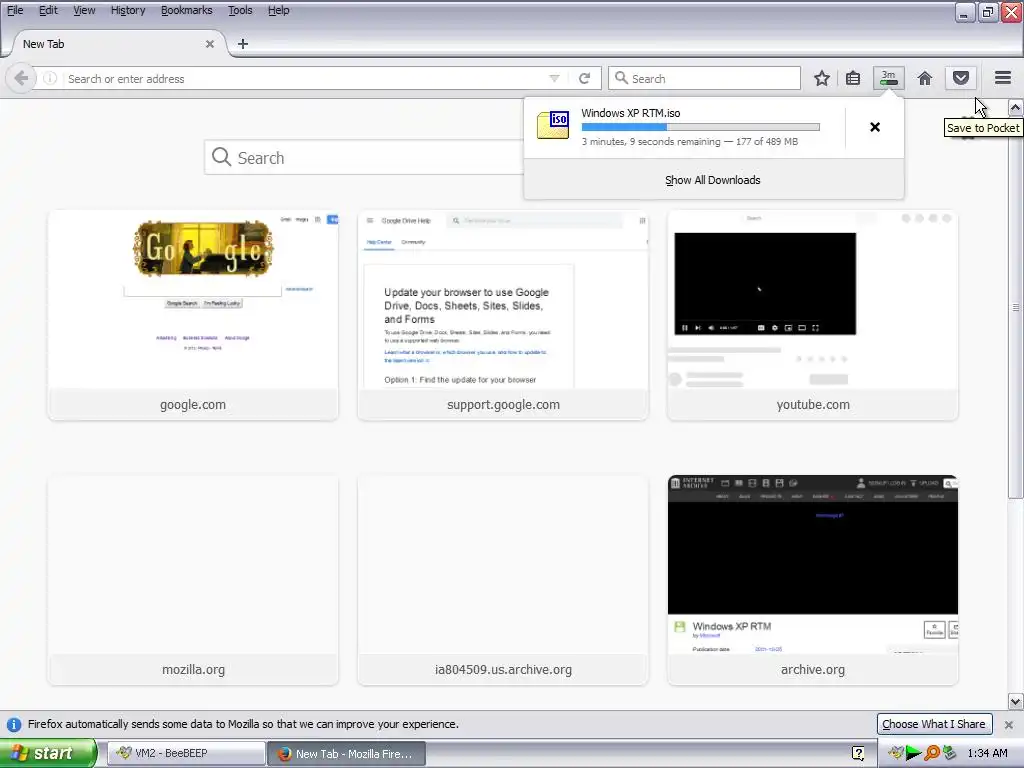This screenshot has width=1024, height=768.
Task: Open the mozilla.org tile
Action: click(193, 580)
